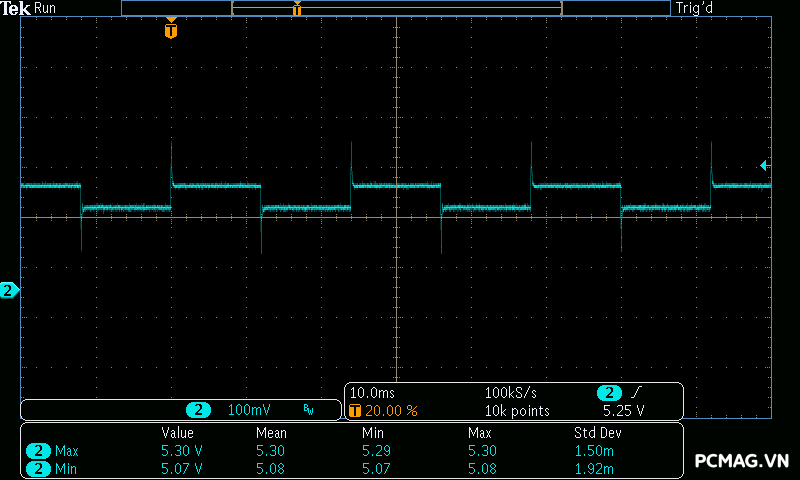The image size is (800, 480).
Task: Click the orange trigger position T marker
Action: point(171,30)
